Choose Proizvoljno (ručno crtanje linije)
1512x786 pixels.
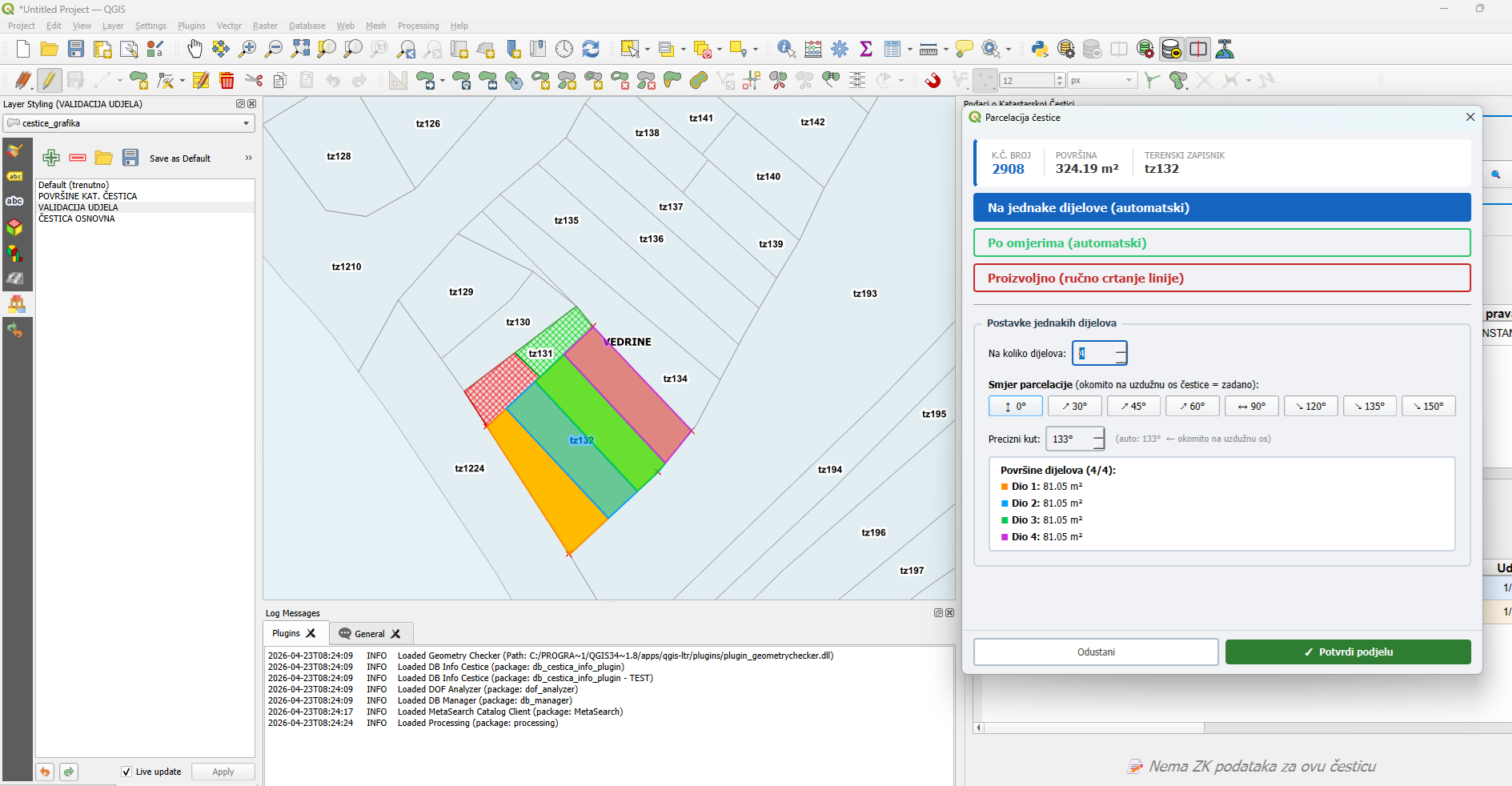click(x=1222, y=278)
